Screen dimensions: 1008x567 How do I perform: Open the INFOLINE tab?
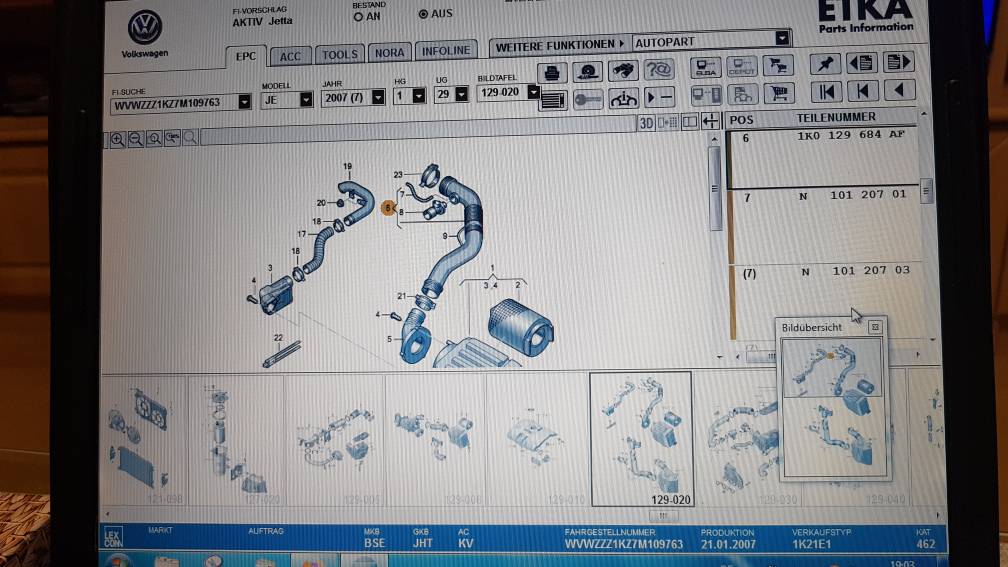446,51
